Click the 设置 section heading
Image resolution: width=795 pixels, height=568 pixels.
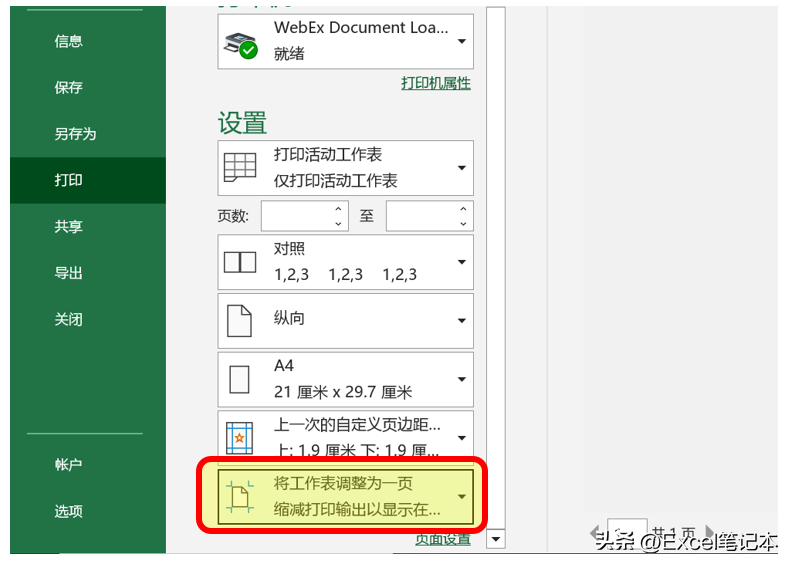(242, 123)
